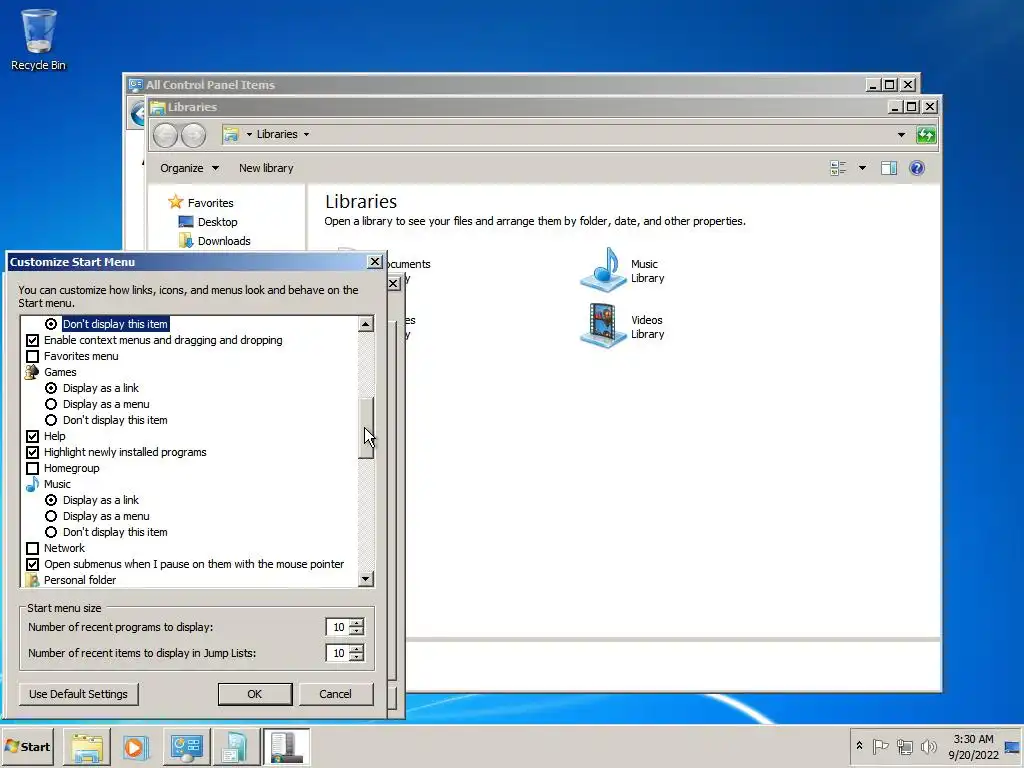Click the network tray icon
The image size is (1024, 768).
click(x=904, y=746)
